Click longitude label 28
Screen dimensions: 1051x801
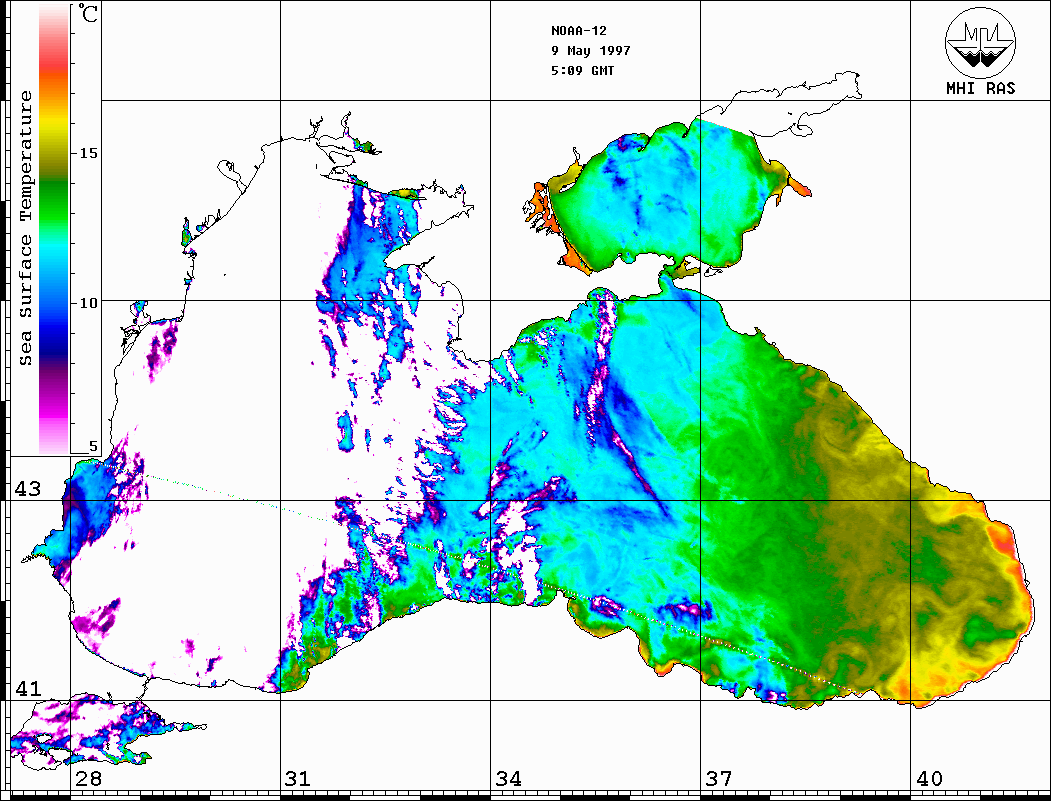tap(88, 779)
